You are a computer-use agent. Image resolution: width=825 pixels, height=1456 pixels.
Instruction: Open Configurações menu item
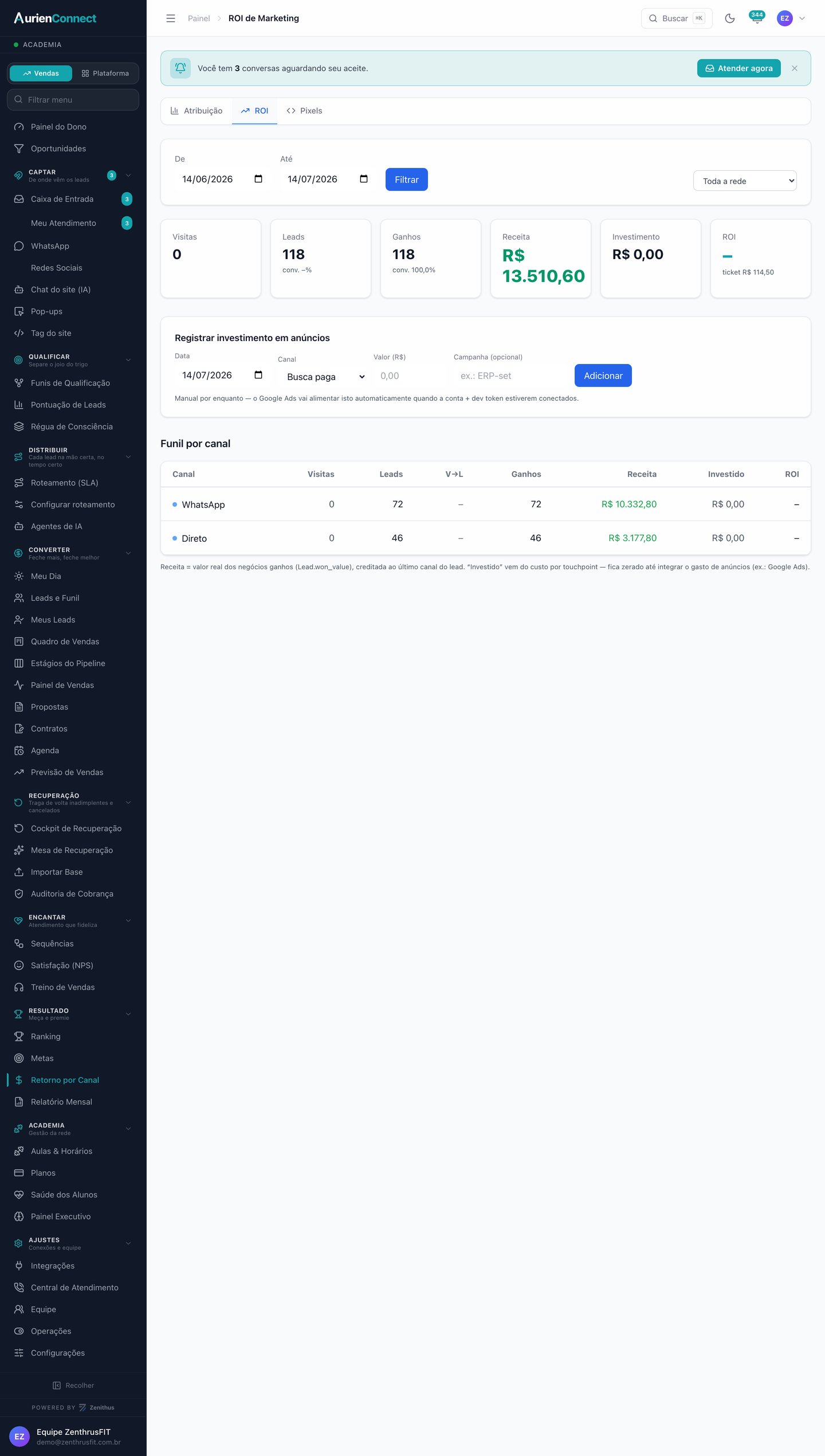tap(73, 1353)
